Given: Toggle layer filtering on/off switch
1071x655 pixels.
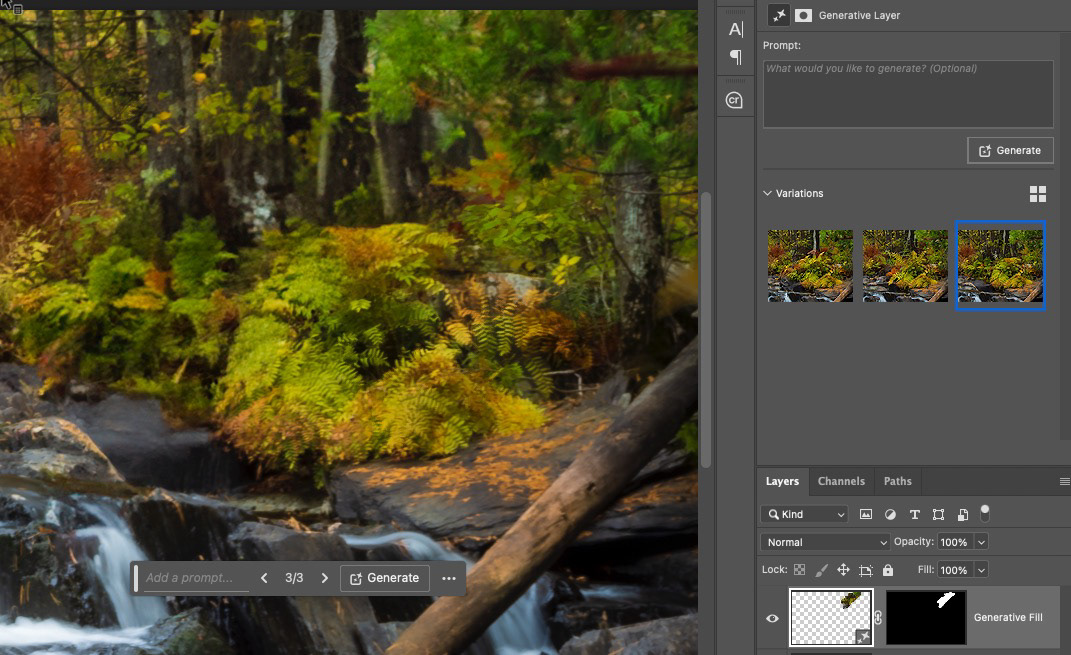Looking at the screenshot, I should pos(985,513).
